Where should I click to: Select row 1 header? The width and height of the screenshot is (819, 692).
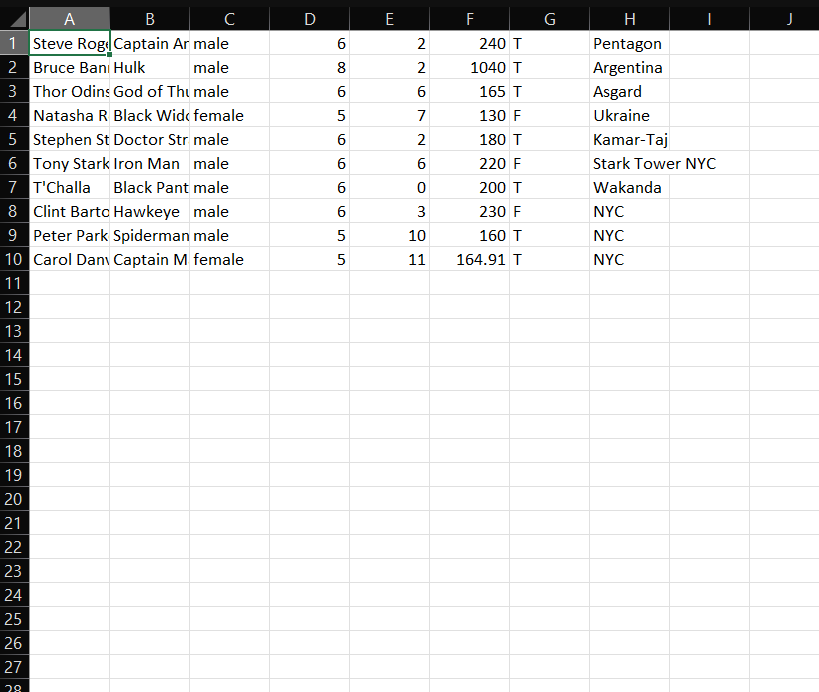pyautogui.click(x=15, y=43)
